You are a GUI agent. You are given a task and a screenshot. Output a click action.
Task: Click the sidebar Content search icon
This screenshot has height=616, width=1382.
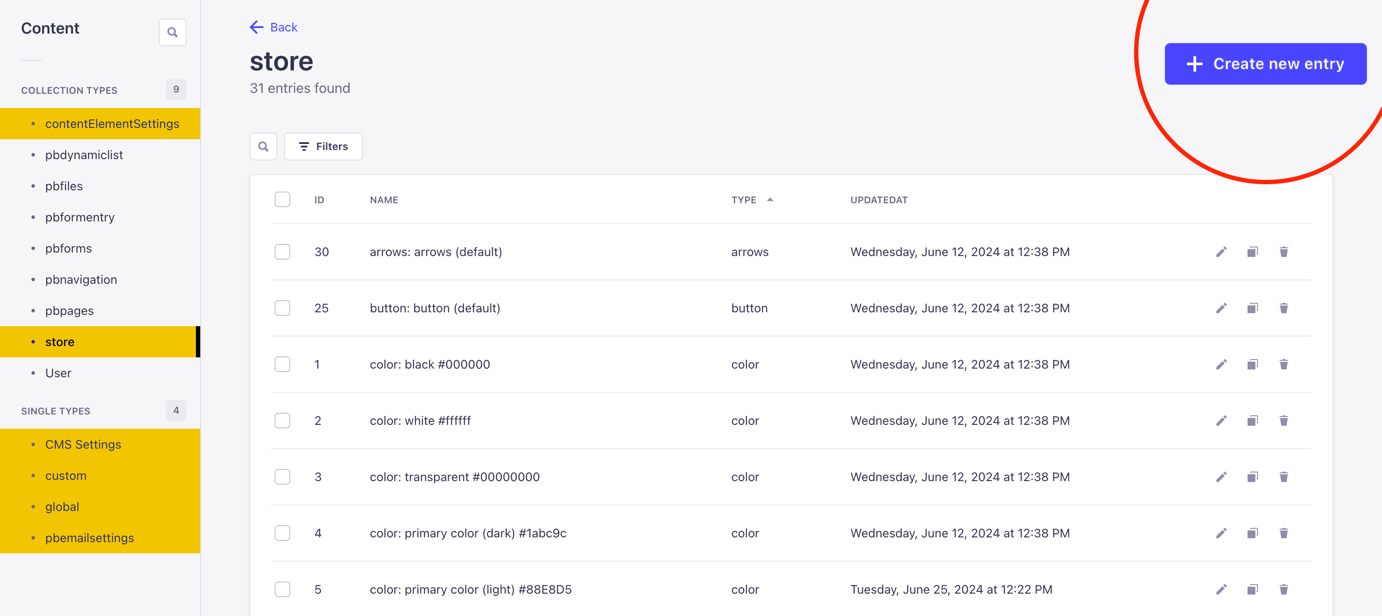pos(172,32)
